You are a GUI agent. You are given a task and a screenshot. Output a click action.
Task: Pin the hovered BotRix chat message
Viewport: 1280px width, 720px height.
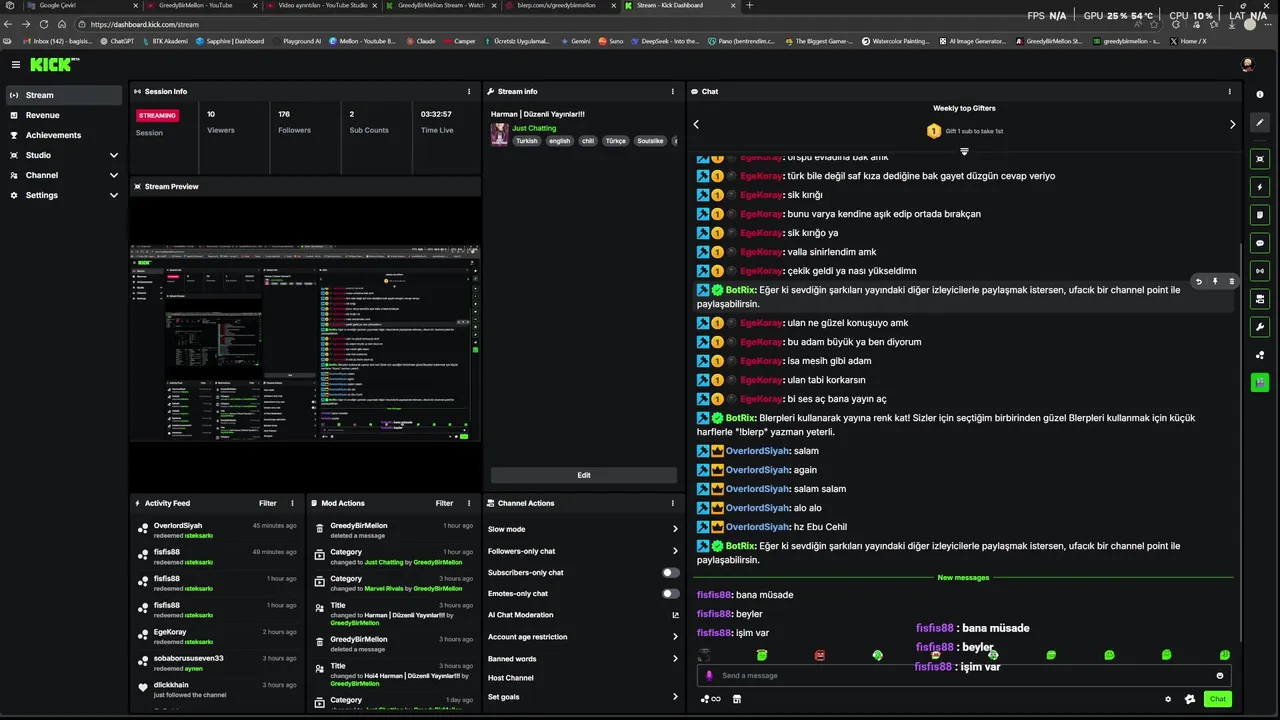[x=1215, y=282]
